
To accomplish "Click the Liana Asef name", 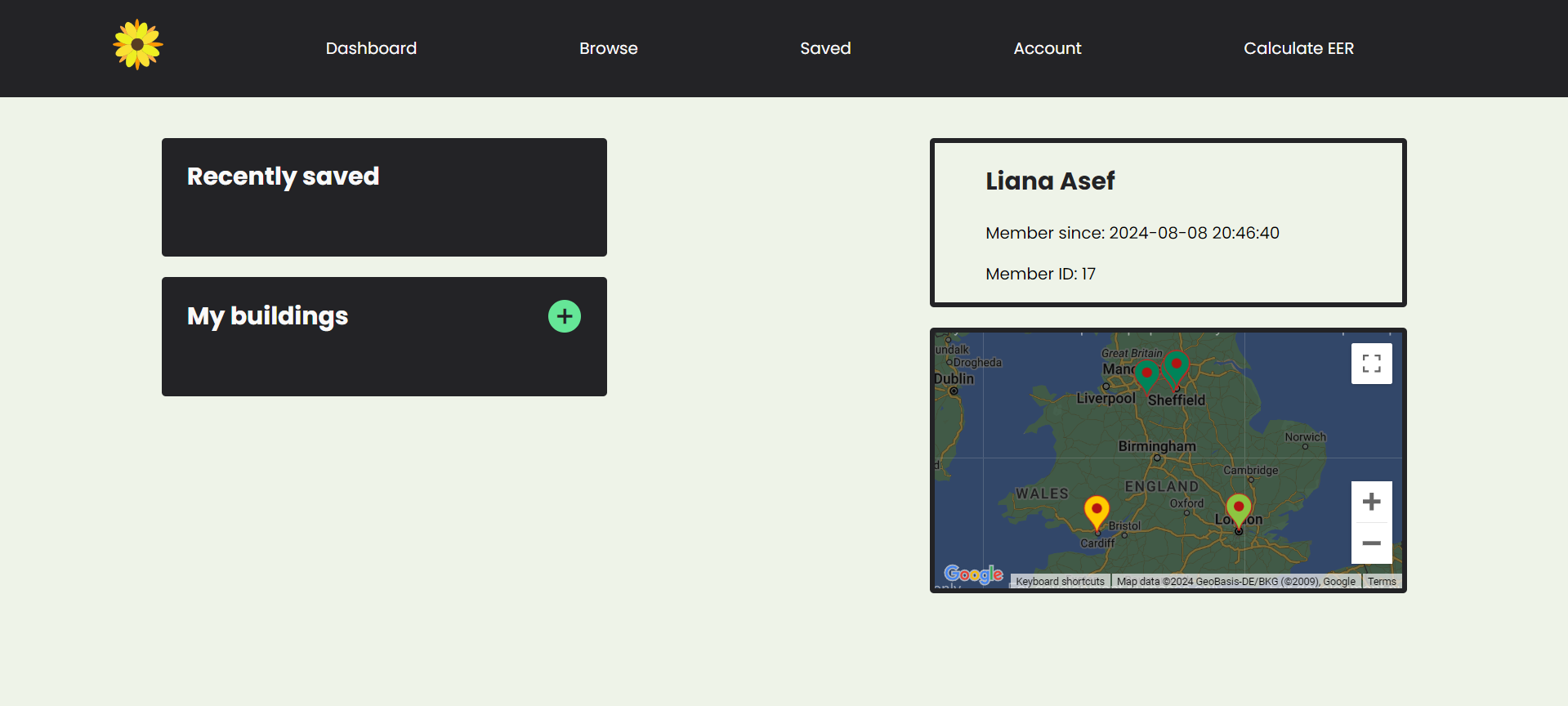I will 1050,181.
